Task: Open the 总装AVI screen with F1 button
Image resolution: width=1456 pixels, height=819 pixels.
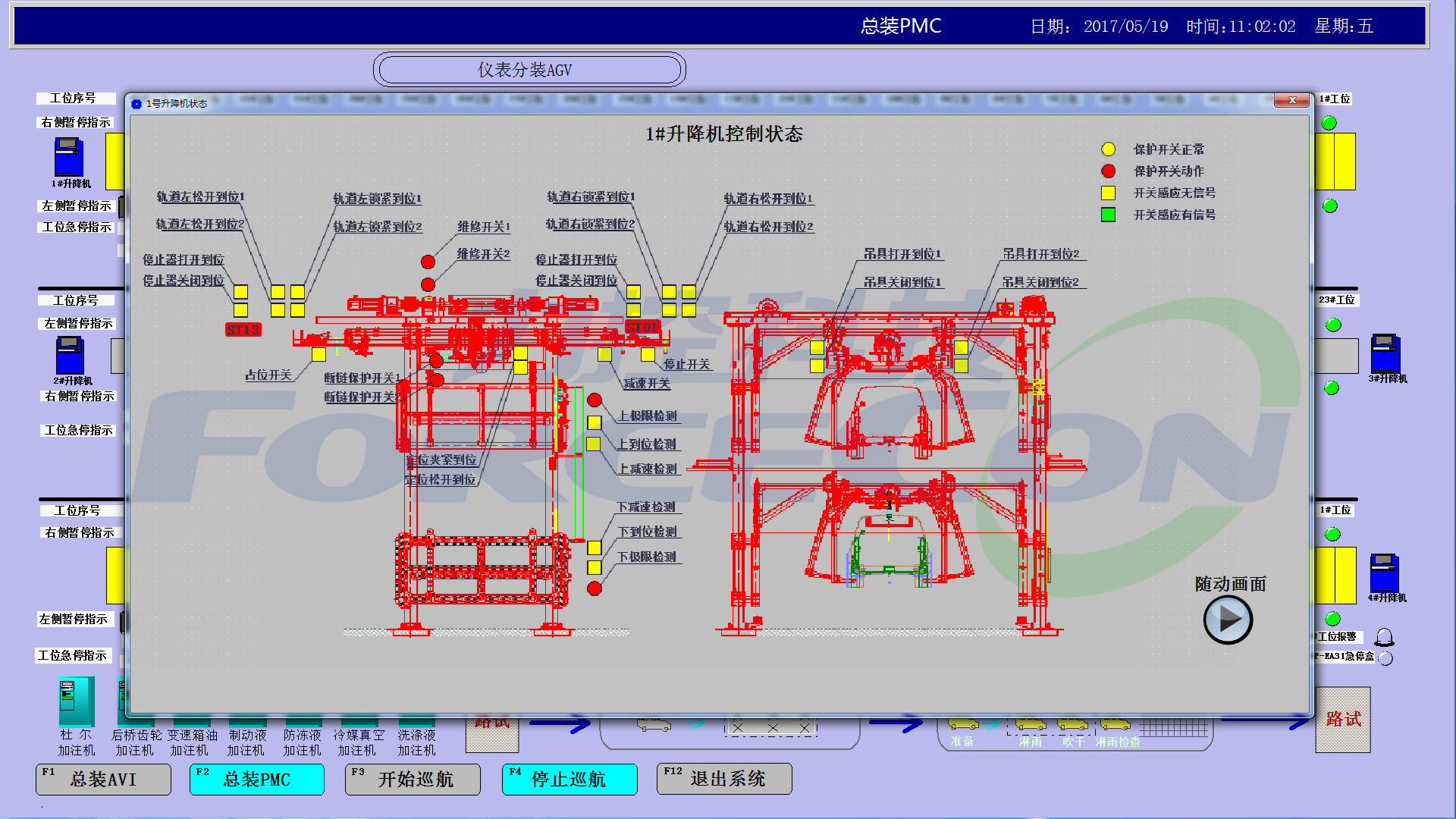Action: coord(104,779)
